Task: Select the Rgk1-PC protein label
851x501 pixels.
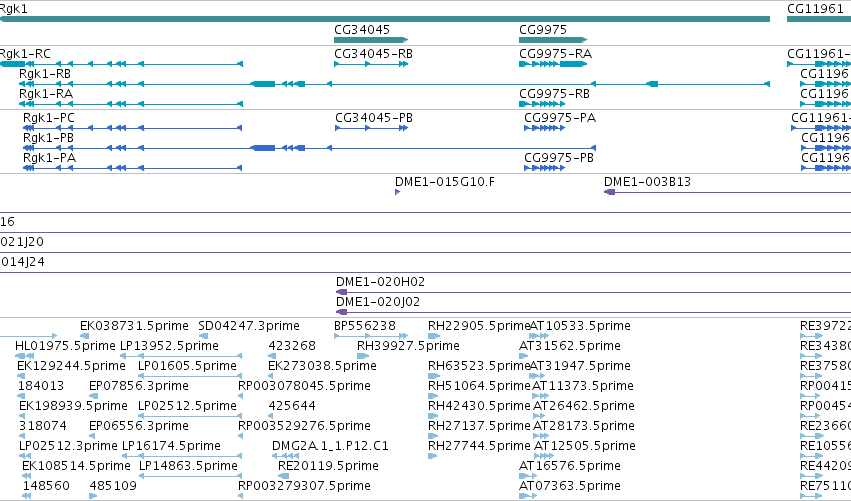Action: pyautogui.click(x=49, y=118)
